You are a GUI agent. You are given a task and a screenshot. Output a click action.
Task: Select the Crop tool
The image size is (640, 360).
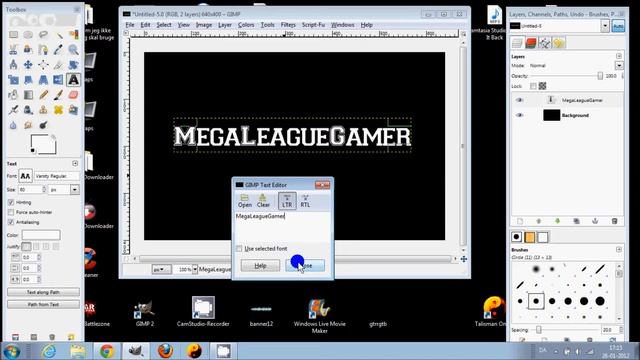pos(58,64)
